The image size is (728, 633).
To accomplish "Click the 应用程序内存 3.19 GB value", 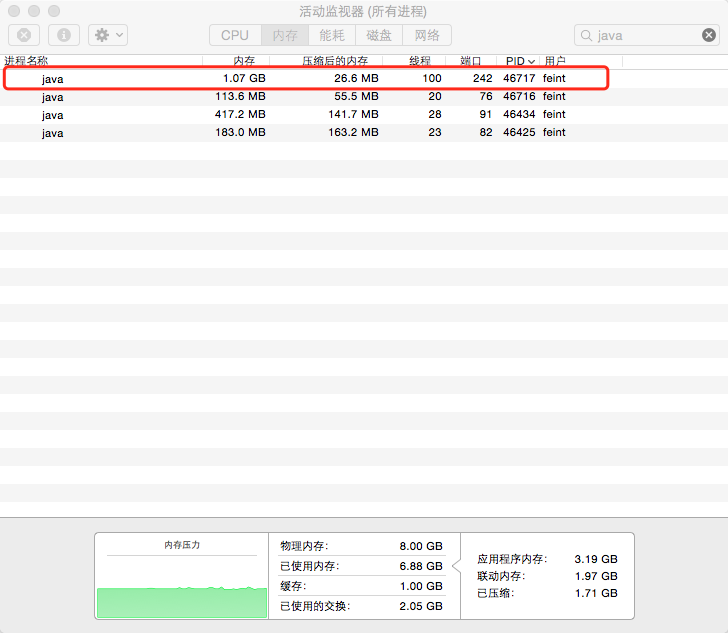I will pos(596,559).
